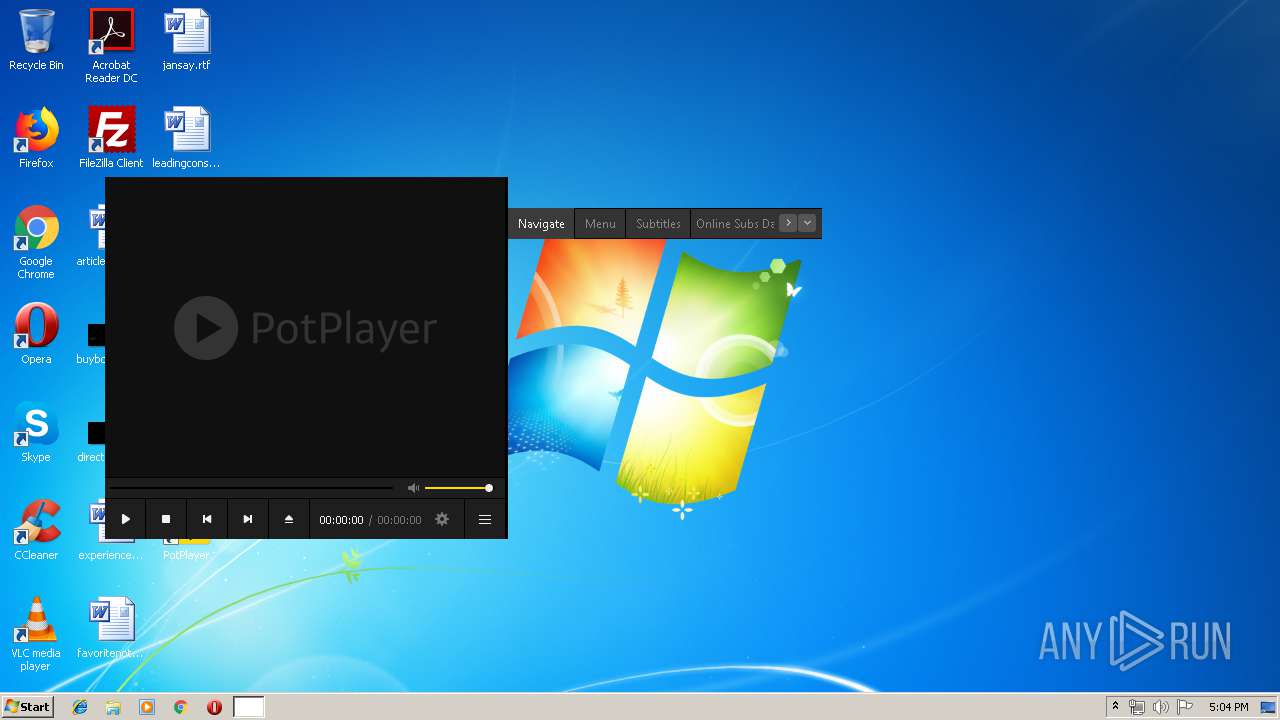Screen dimensions: 1280x720
Task: Open network tray icon
Action: pos(1137,707)
